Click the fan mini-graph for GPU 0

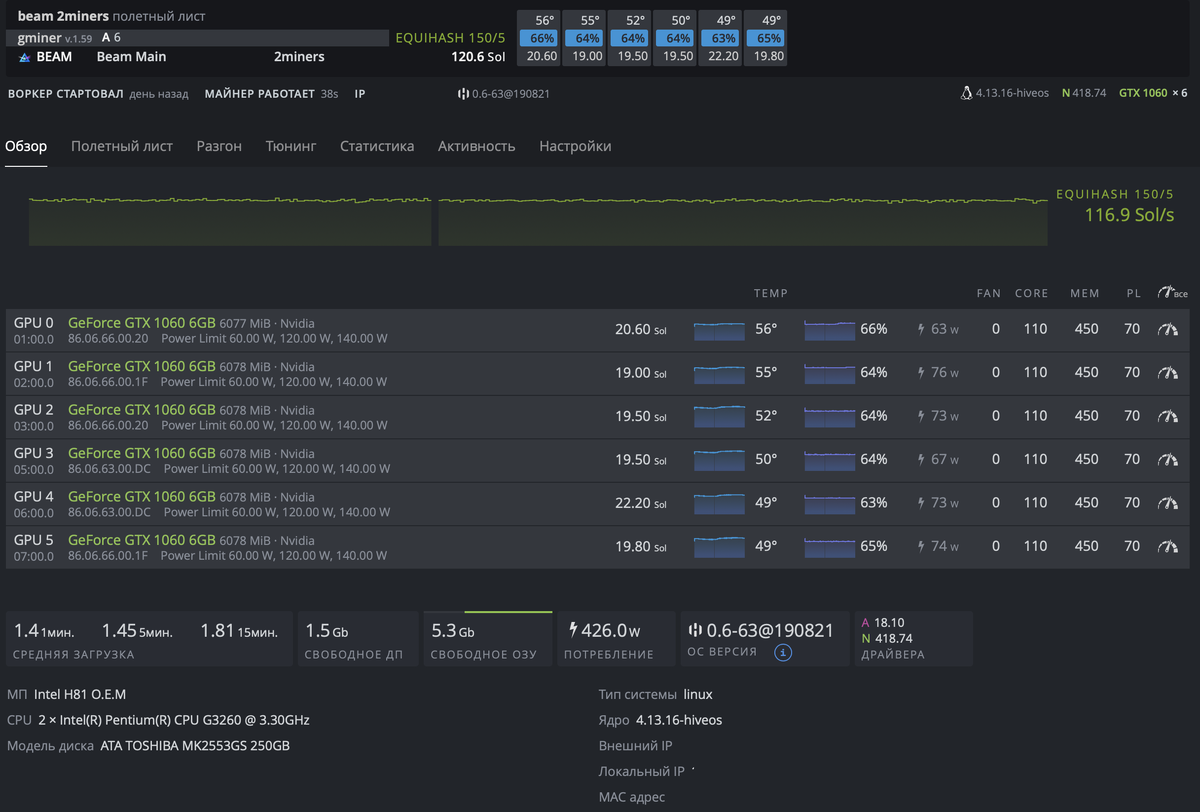pos(829,329)
